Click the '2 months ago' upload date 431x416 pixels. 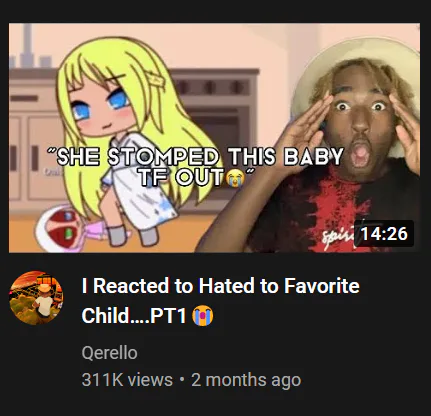(246, 380)
